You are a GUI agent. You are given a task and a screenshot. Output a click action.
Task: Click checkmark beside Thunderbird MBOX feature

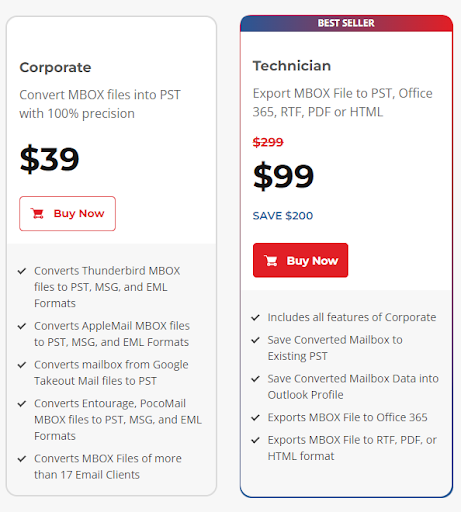tap(22, 271)
